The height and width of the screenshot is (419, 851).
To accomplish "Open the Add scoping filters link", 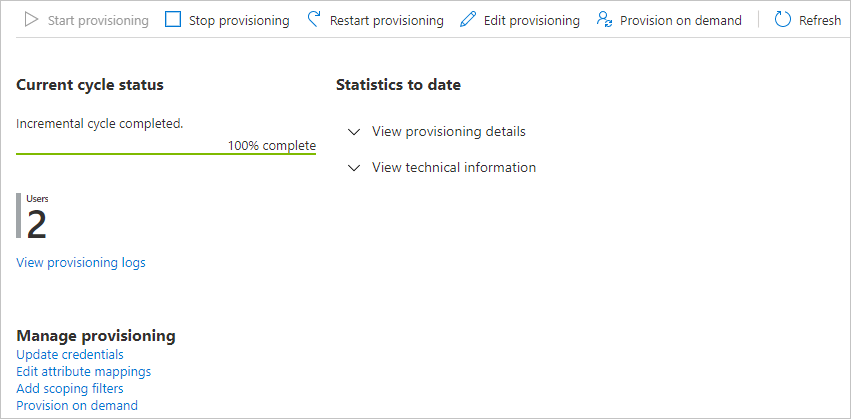I will 70,388.
